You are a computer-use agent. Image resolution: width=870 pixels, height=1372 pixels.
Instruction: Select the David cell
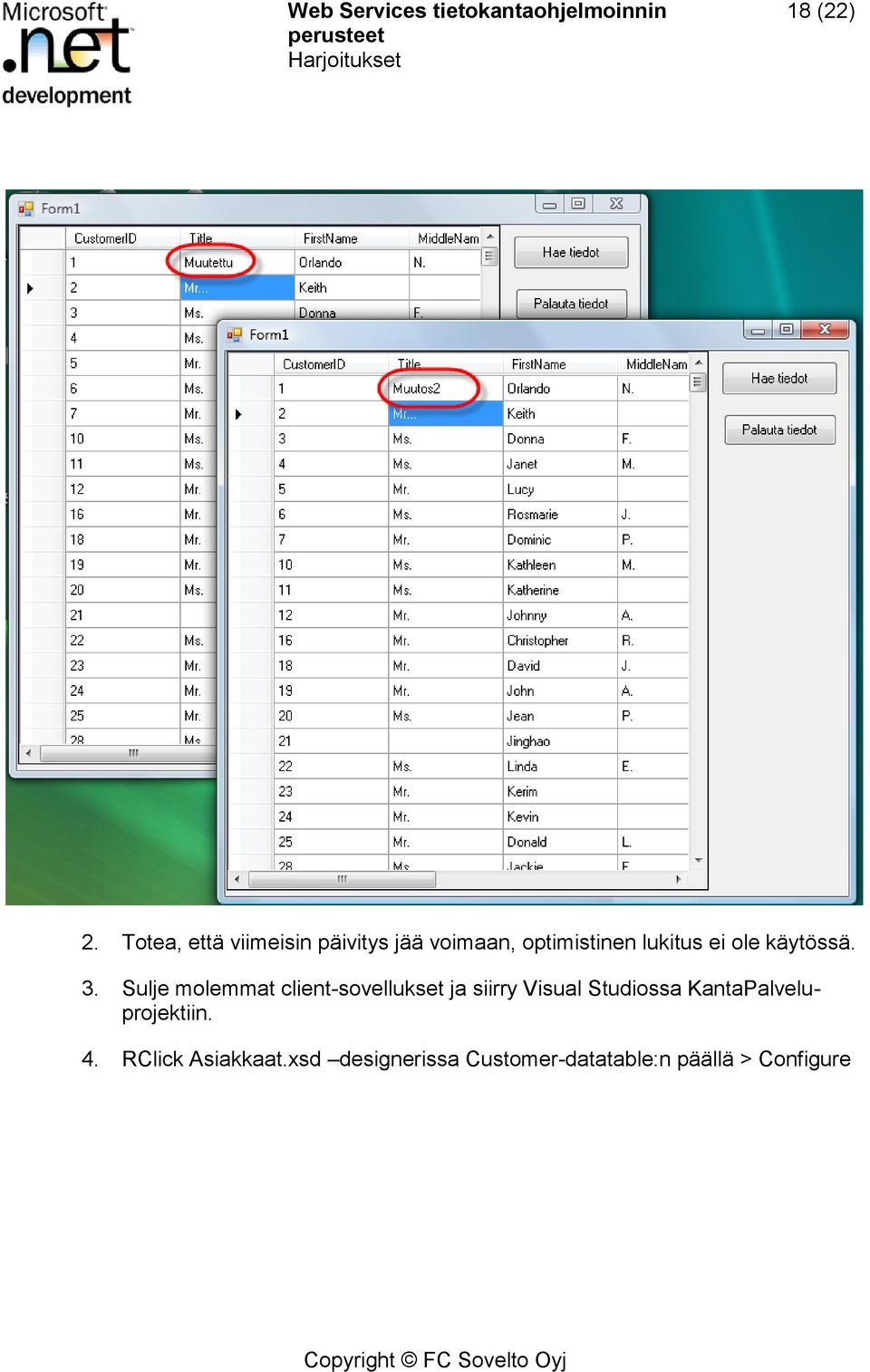(x=560, y=666)
